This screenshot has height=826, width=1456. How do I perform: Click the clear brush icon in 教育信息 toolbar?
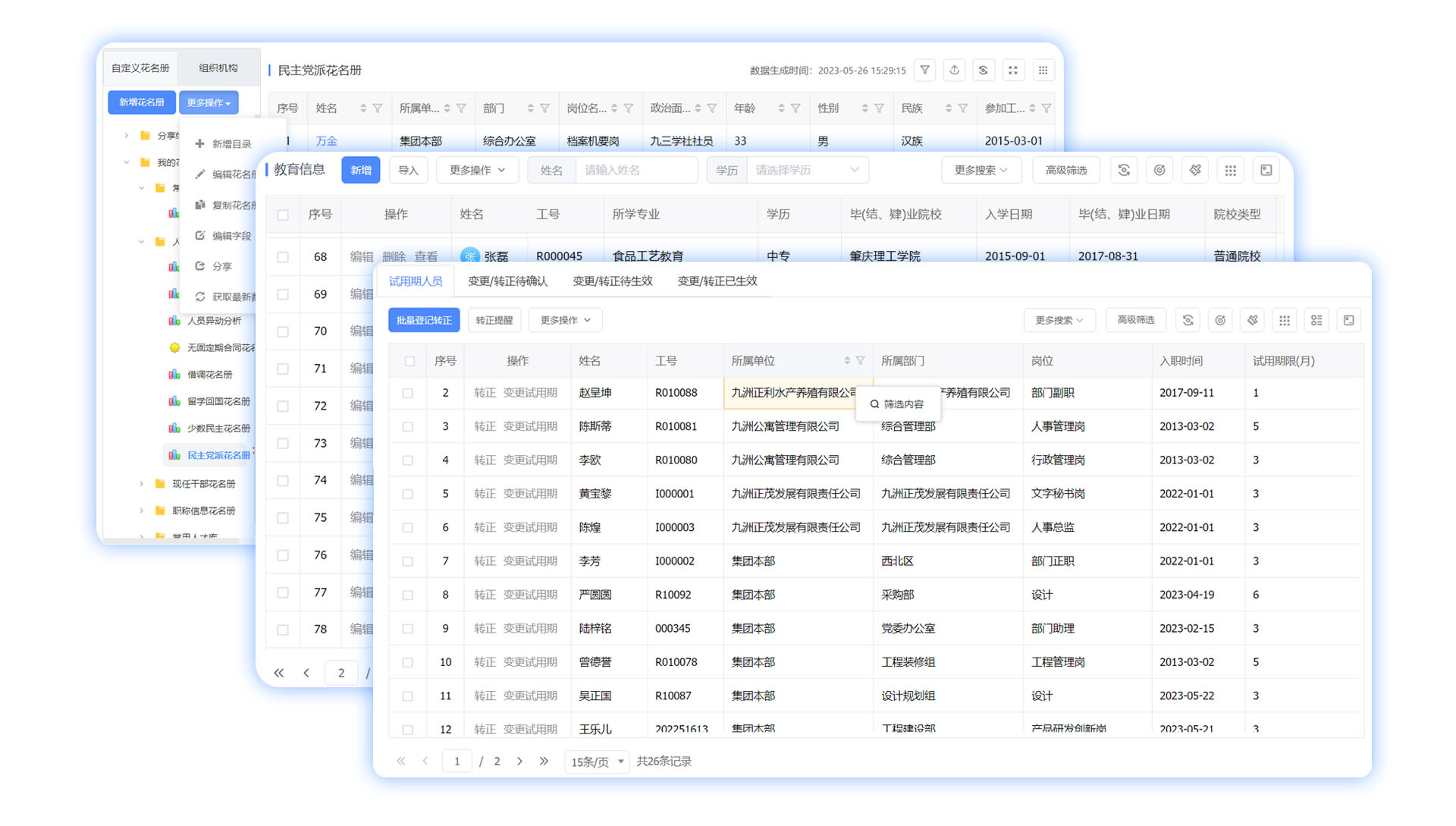(x=1195, y=170)
